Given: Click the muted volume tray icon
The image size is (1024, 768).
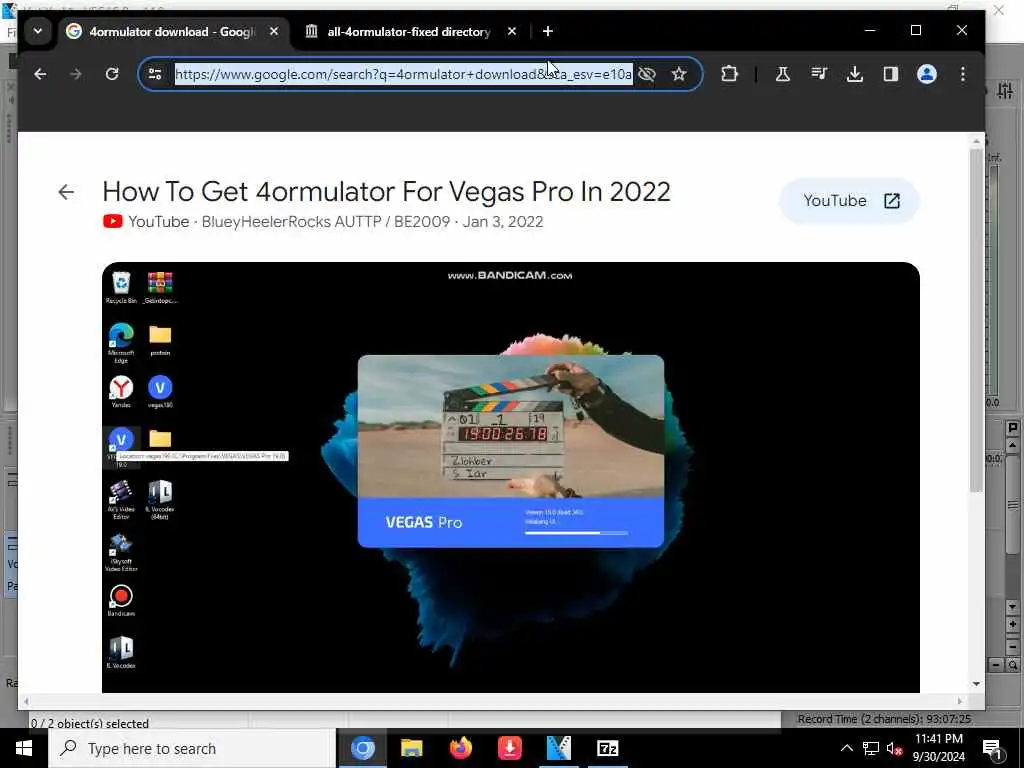Looking at the screenshot, I should coord(894,749).
